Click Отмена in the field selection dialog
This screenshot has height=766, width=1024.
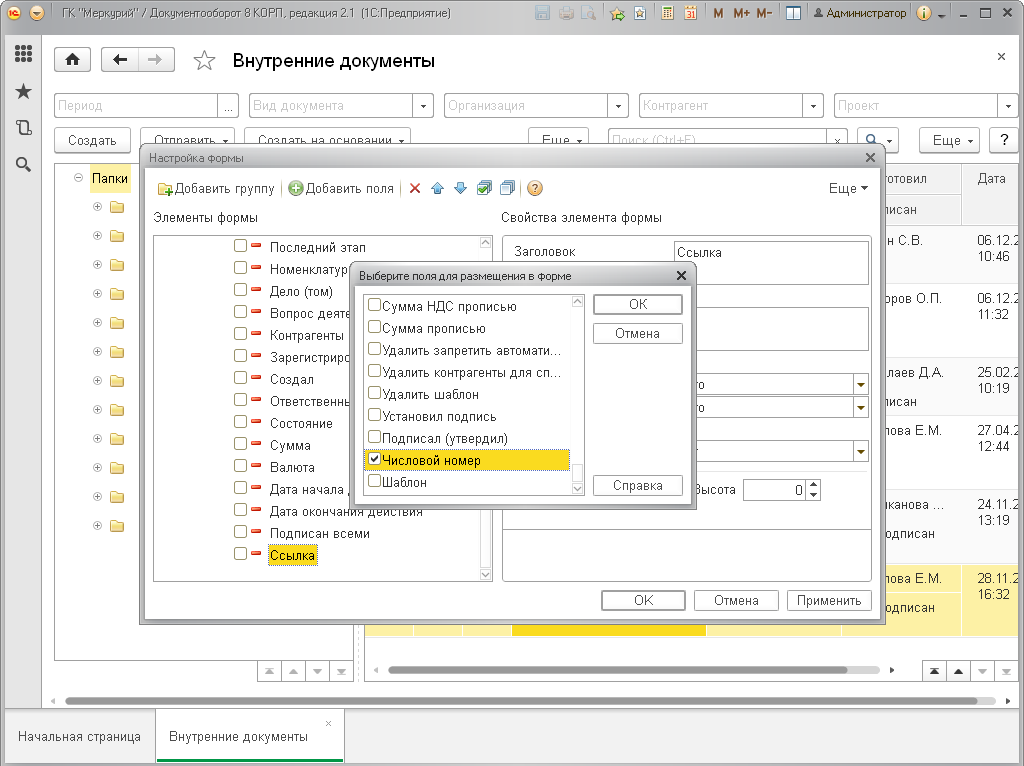point(638,334)
